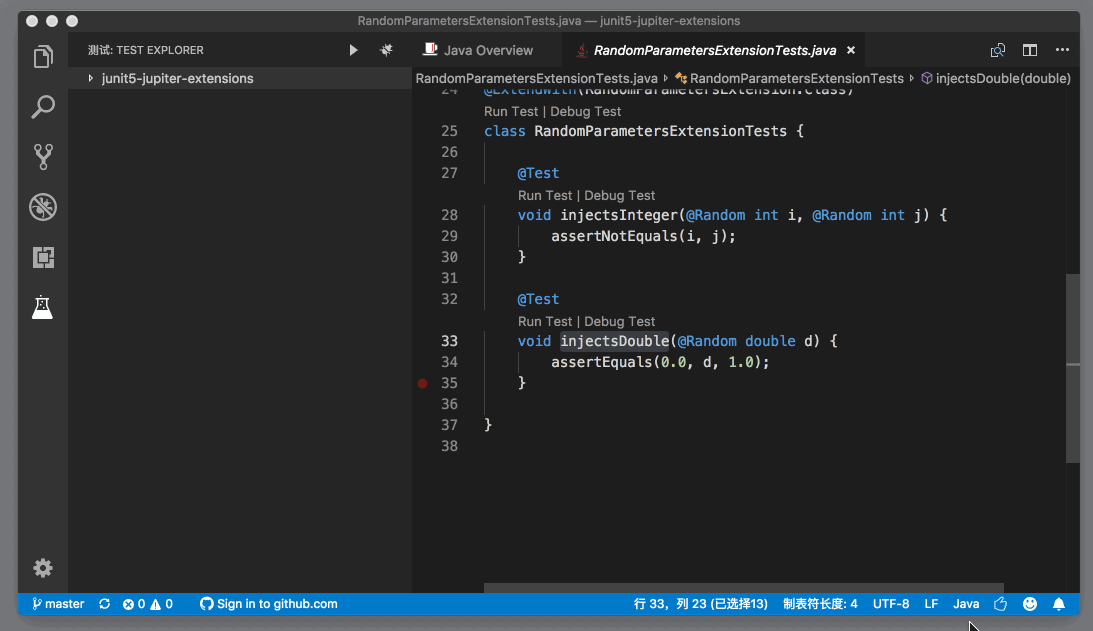Open the editor's More Actions ellipsis menu
Image resolution: width=1093 pixels, height=631 pixels.
[1062, 50]
